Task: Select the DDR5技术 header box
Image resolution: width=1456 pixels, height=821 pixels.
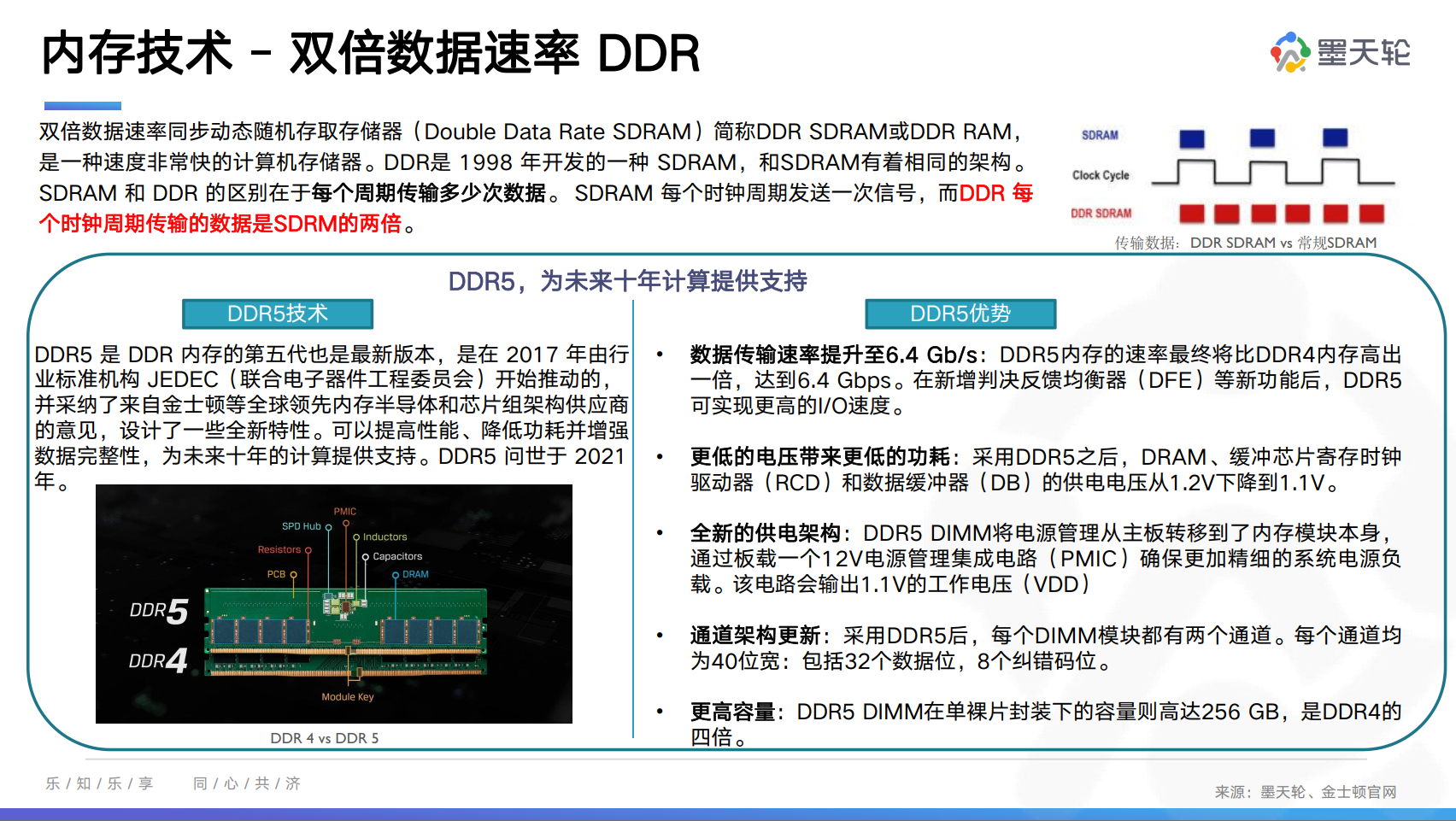Action: pyautogui.click(x=278, y=314)
